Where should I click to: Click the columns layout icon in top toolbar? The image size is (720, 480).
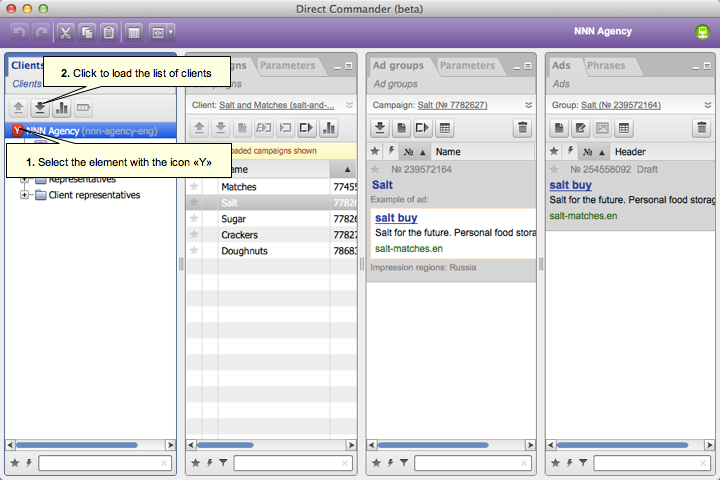click(x=134, y=32)
